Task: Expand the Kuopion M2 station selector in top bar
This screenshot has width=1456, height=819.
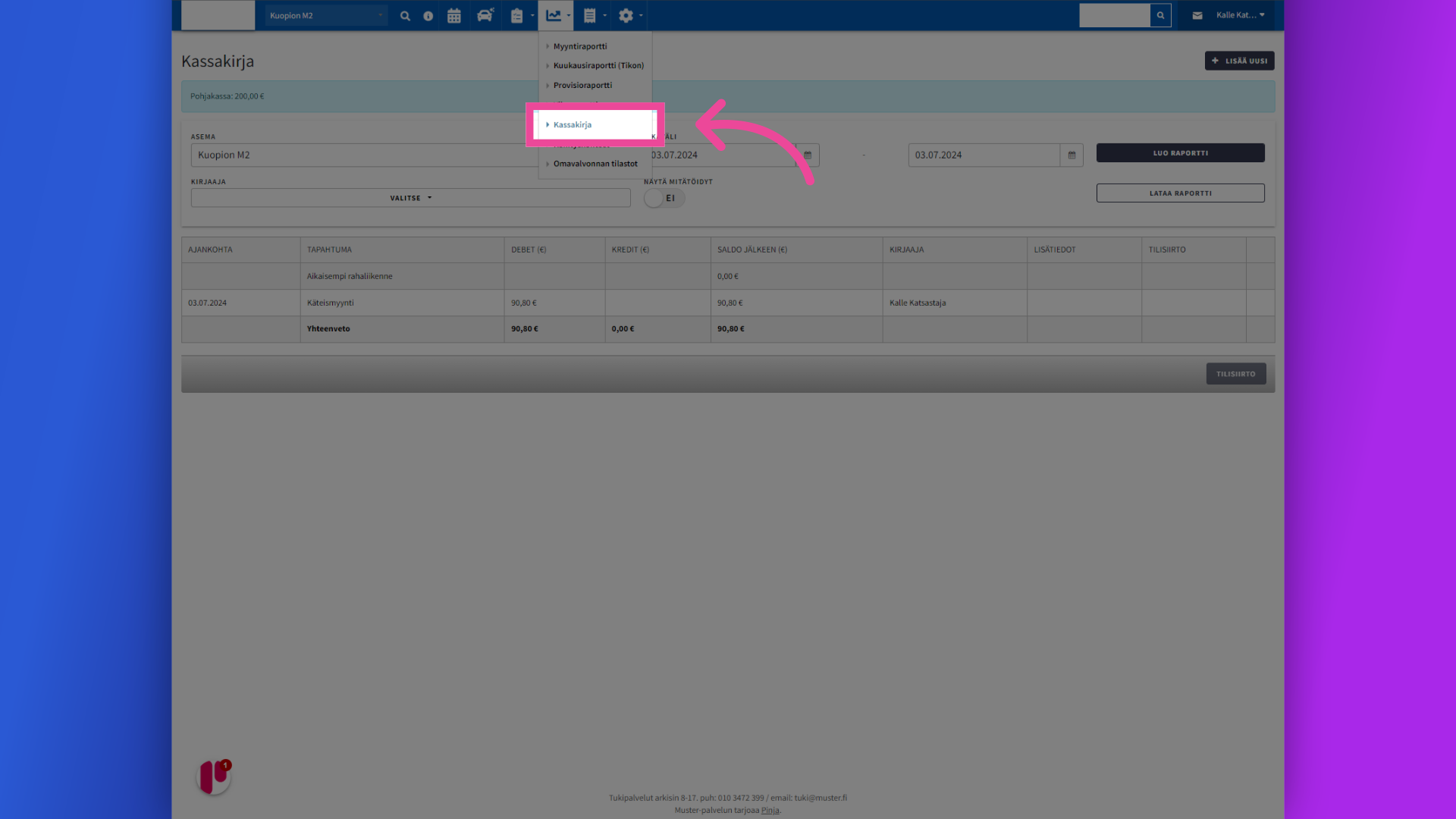Action: 326,15
